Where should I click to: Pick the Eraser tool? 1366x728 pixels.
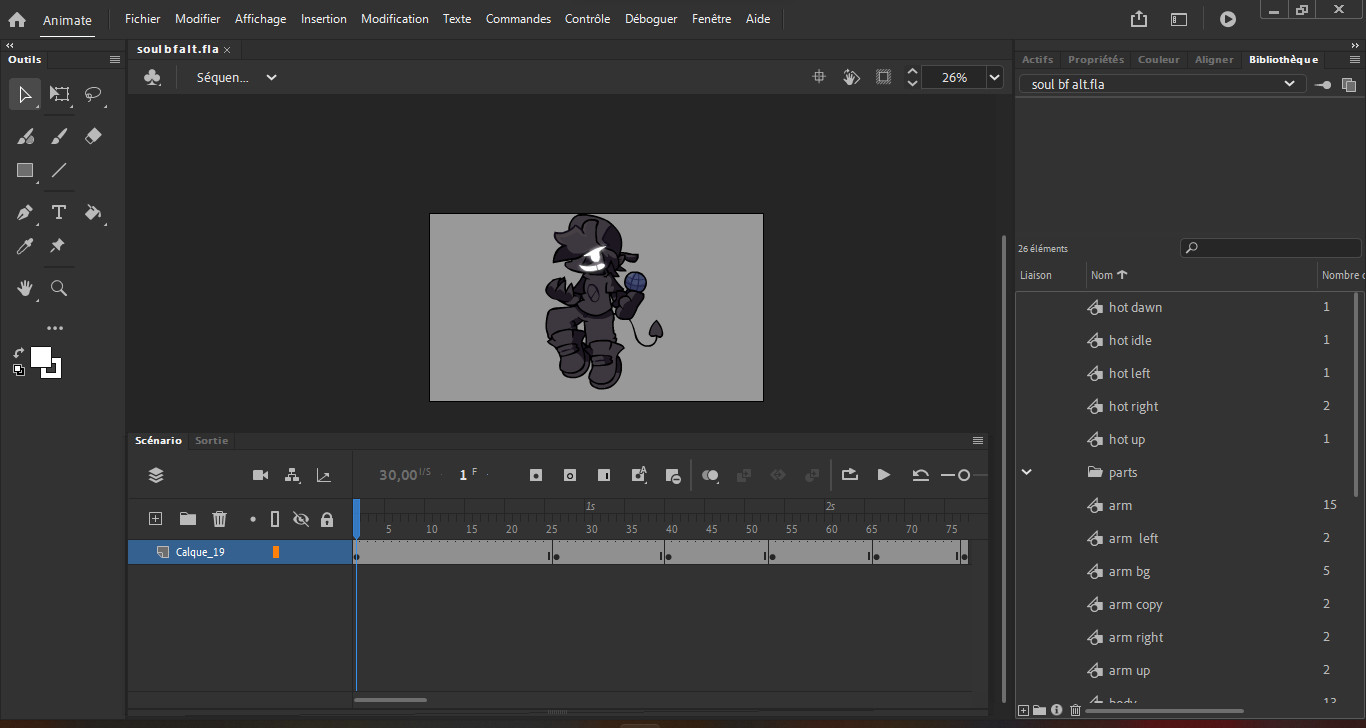click(x=93, y=136)
